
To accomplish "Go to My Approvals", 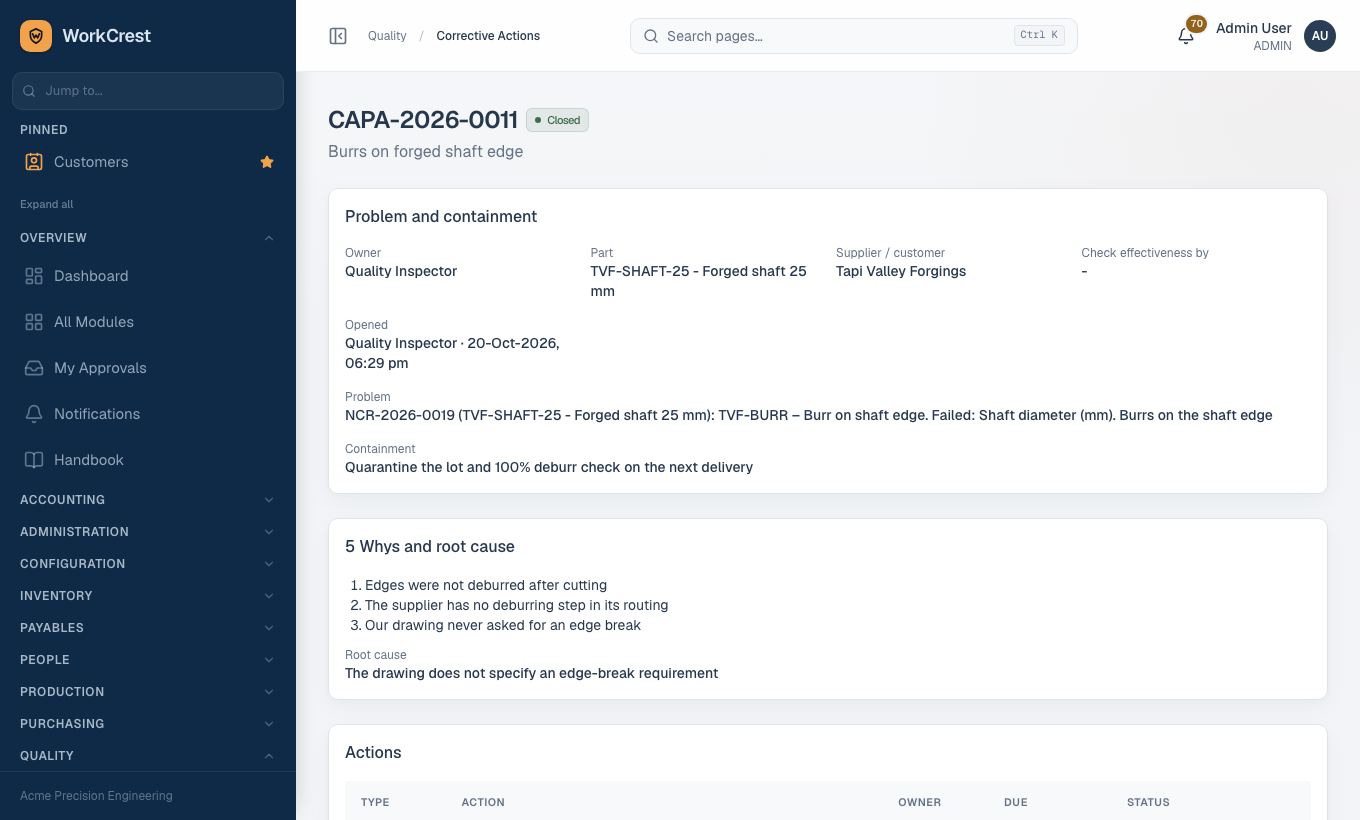I will [148, 368].
